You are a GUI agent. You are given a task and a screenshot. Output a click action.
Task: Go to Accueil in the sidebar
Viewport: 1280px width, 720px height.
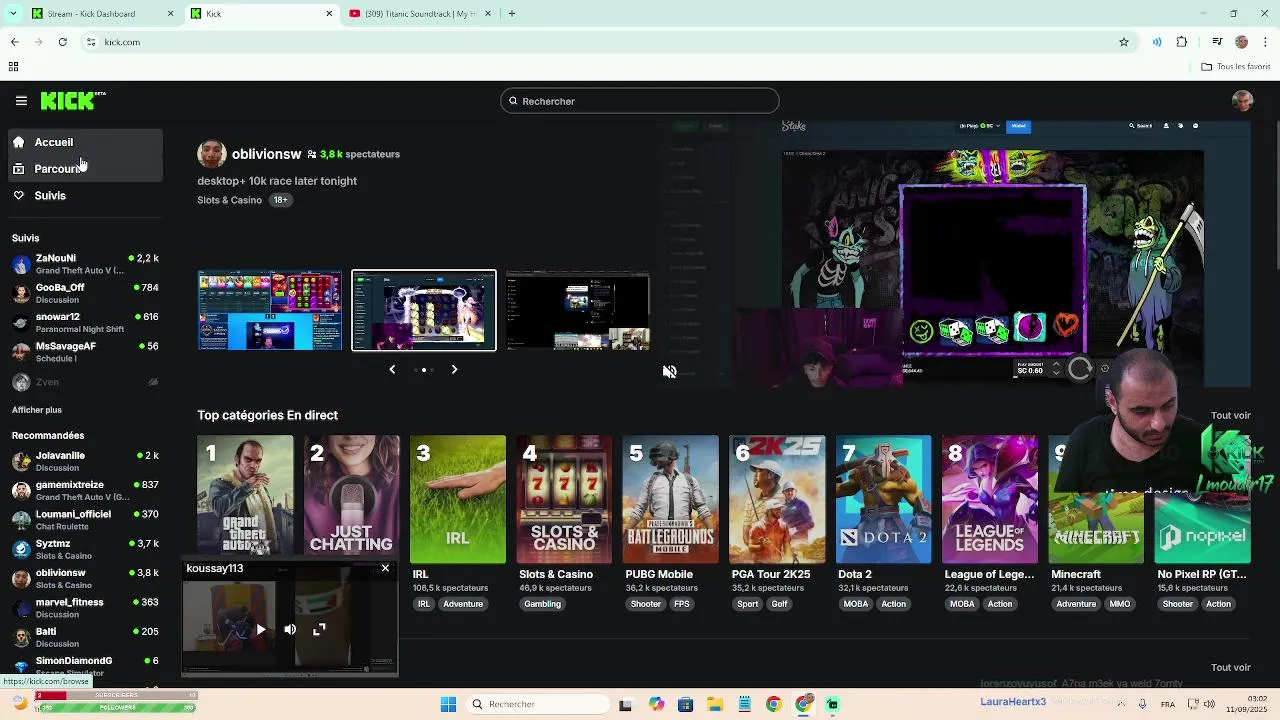click(x=85, y=142)
